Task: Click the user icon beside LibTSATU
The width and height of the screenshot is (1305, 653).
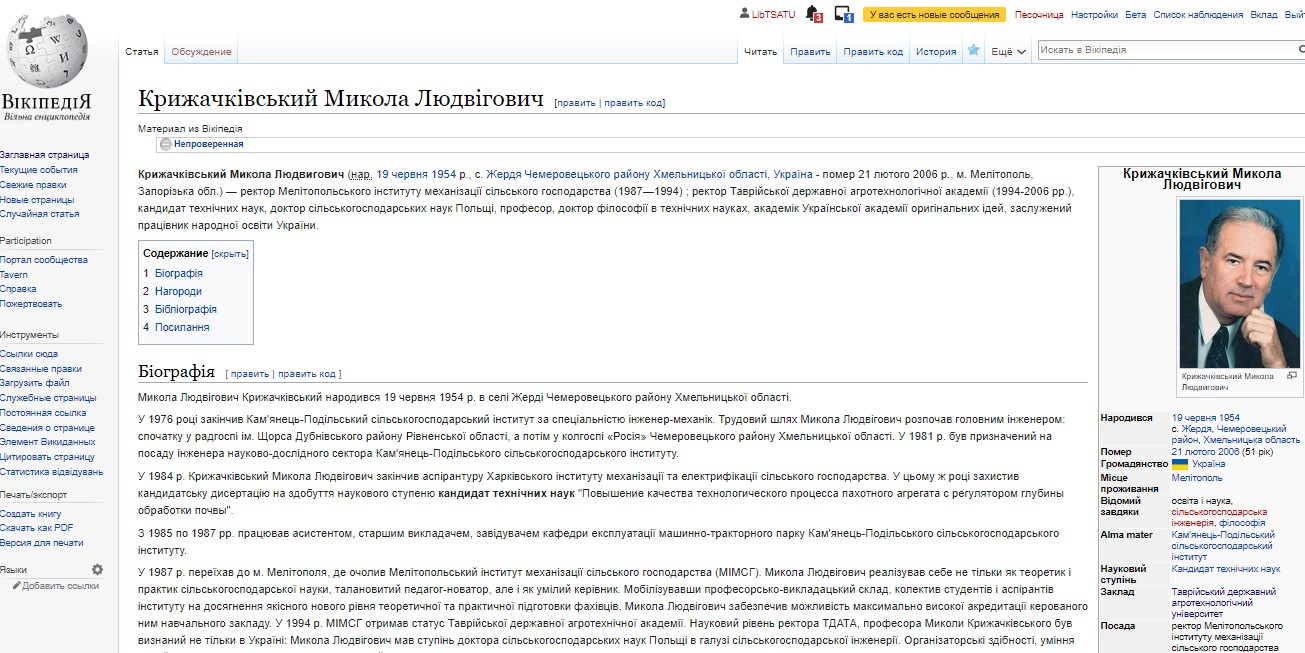Action: pos(744,14)
